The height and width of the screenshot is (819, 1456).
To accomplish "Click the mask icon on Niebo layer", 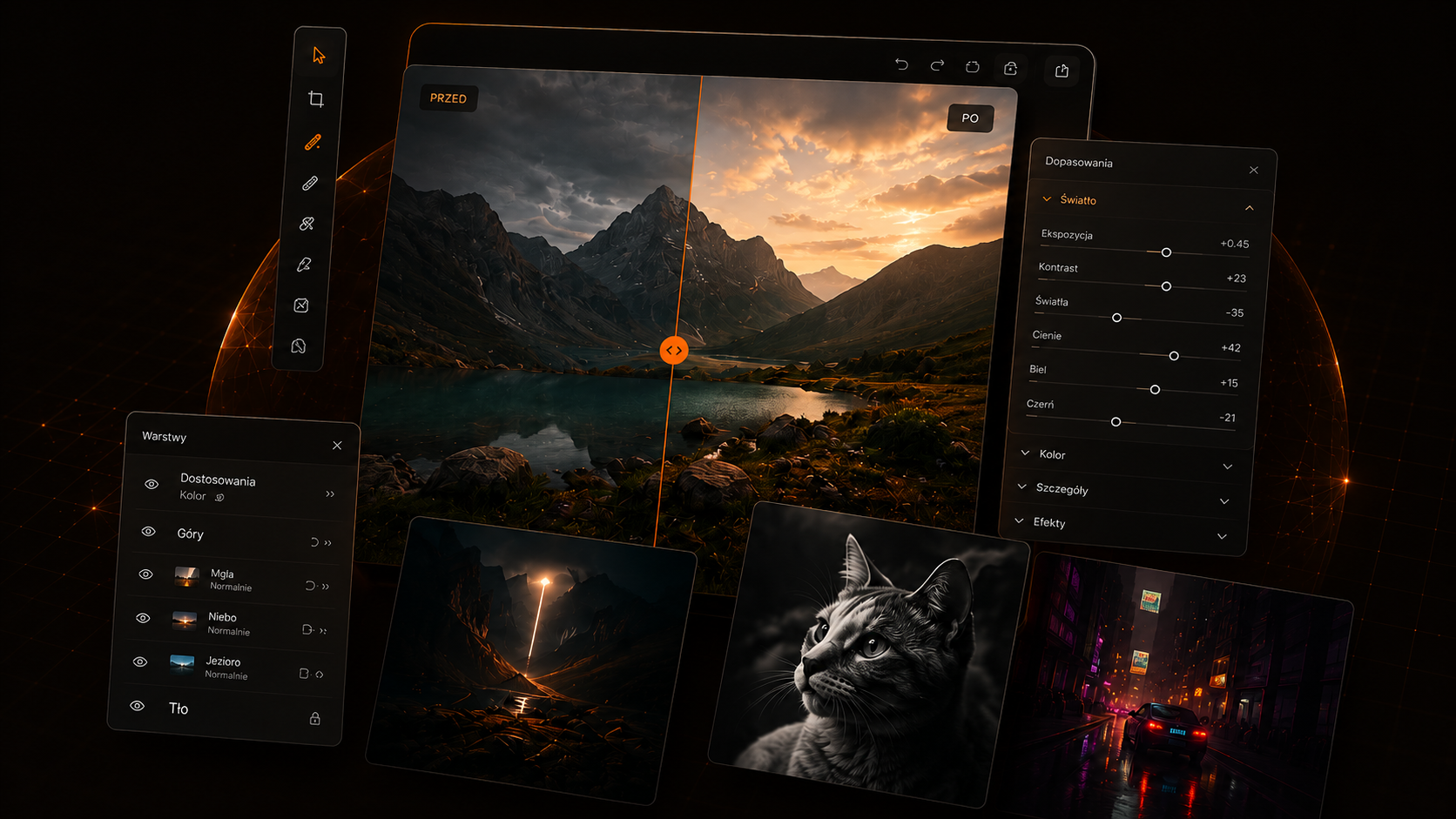I will [x=307, y=629].
